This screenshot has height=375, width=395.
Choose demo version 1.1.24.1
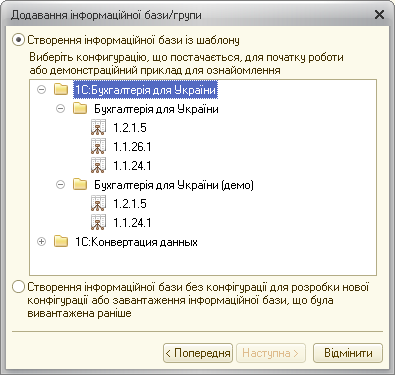tap(132, 223)
